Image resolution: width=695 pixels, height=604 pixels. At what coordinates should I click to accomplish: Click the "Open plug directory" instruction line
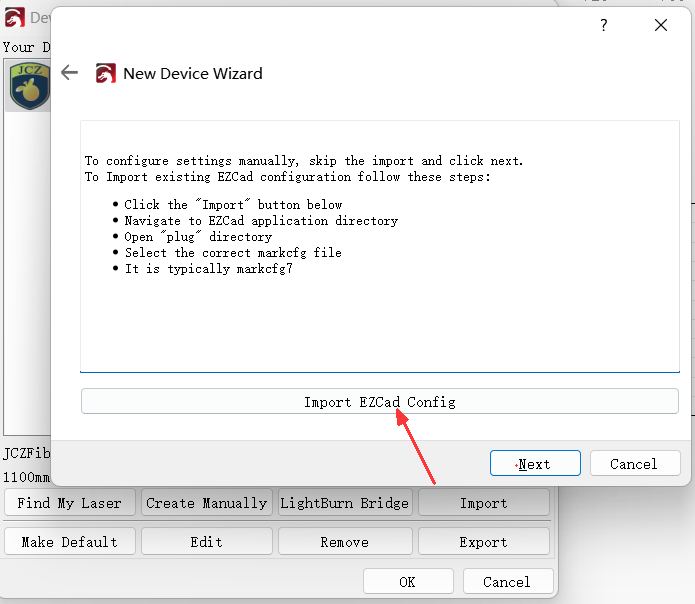[198, 237]
